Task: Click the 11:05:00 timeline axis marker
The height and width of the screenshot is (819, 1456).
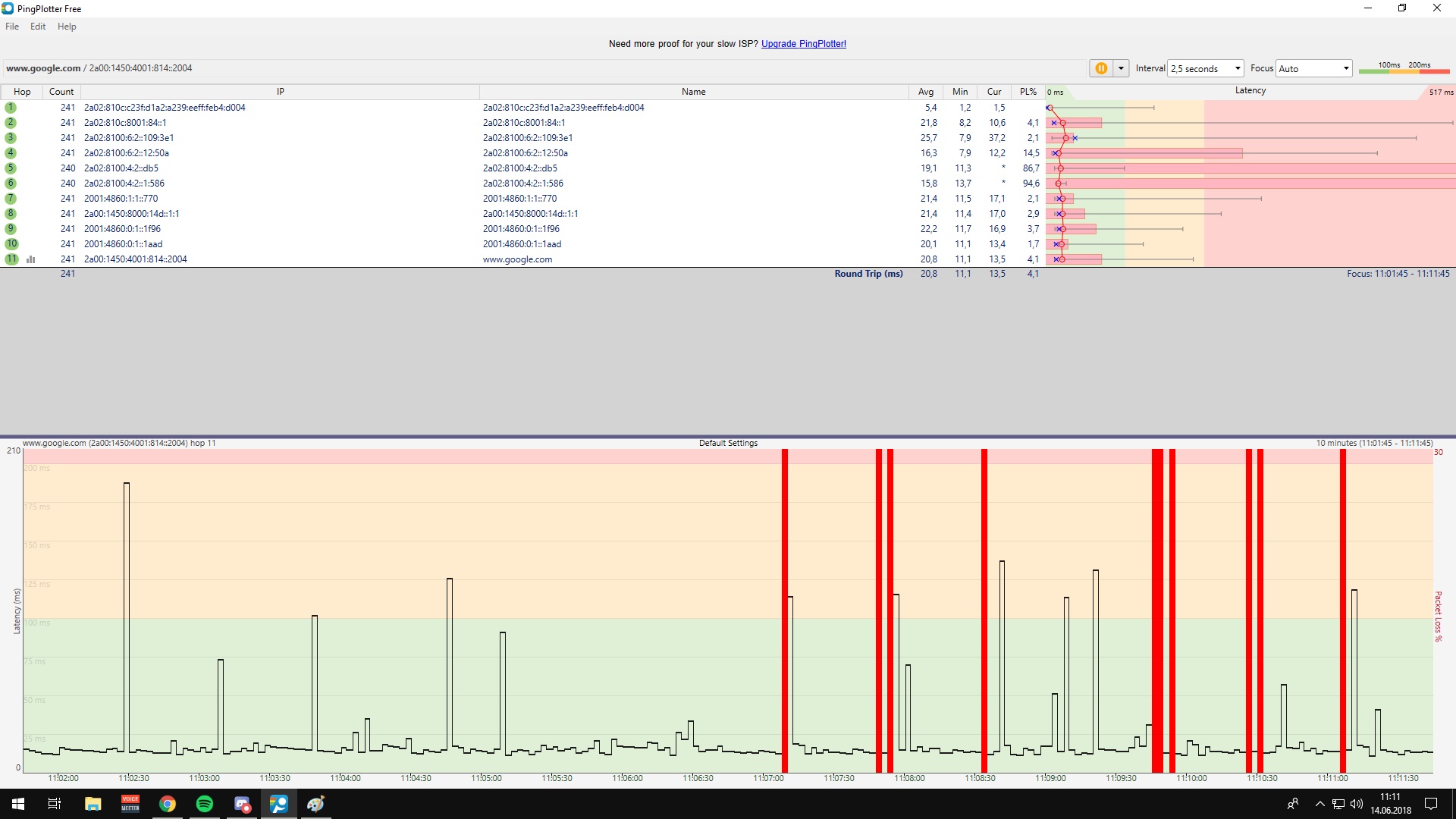Action: click(x=486, y=778)
